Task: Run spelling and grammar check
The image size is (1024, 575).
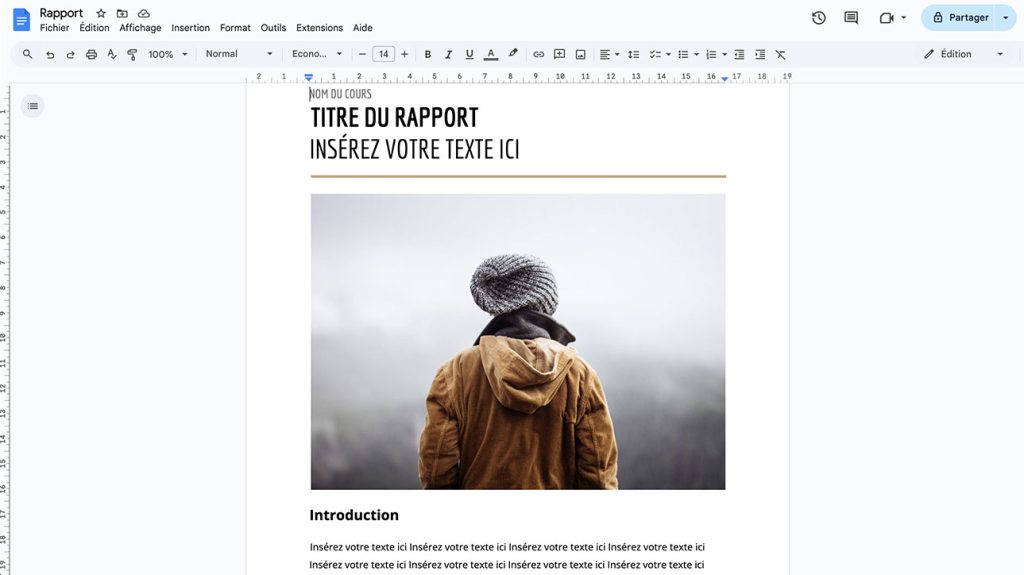Action: coord(112,54)
